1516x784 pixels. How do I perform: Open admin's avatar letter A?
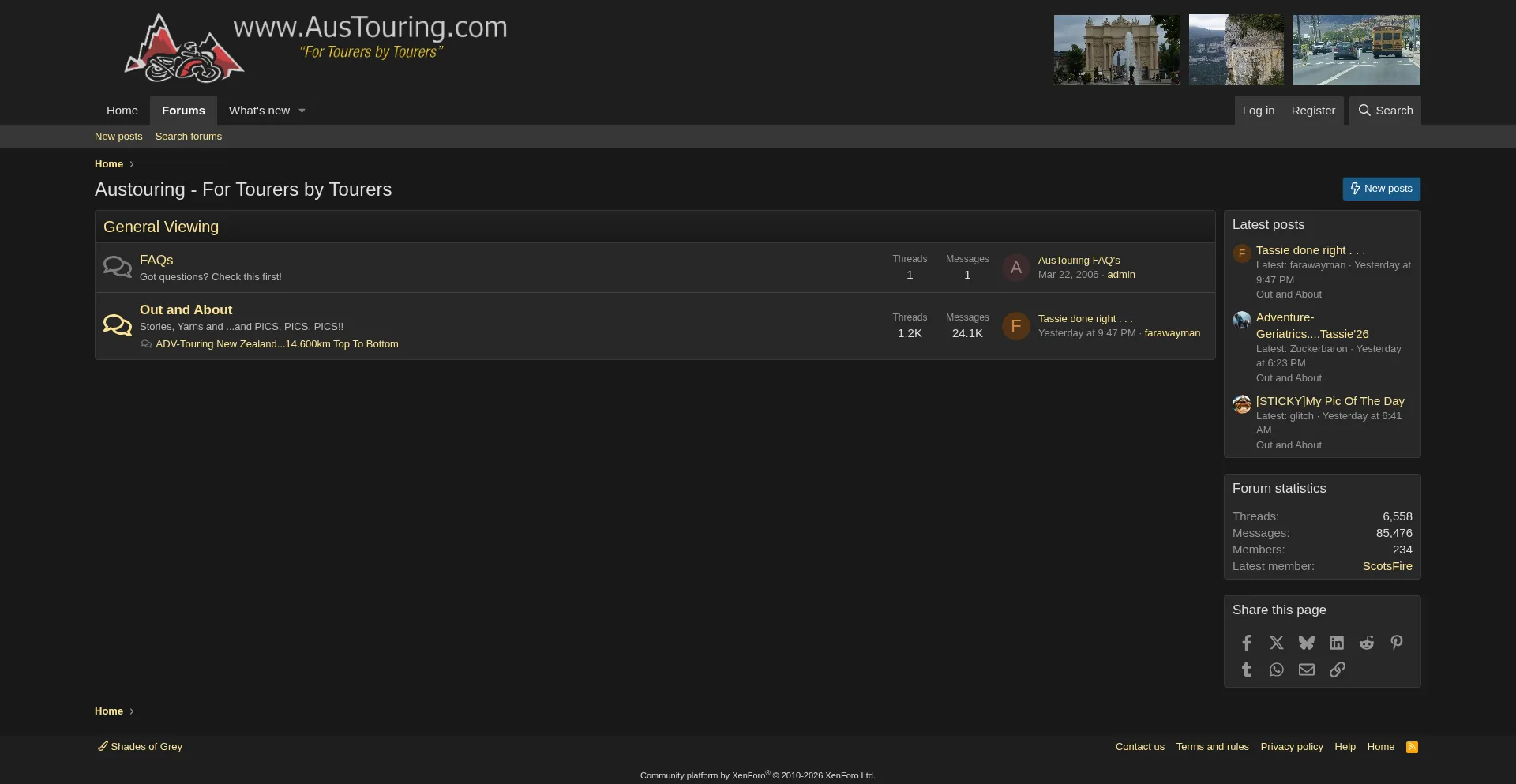pyautogui.click(x=1015, y=268)
